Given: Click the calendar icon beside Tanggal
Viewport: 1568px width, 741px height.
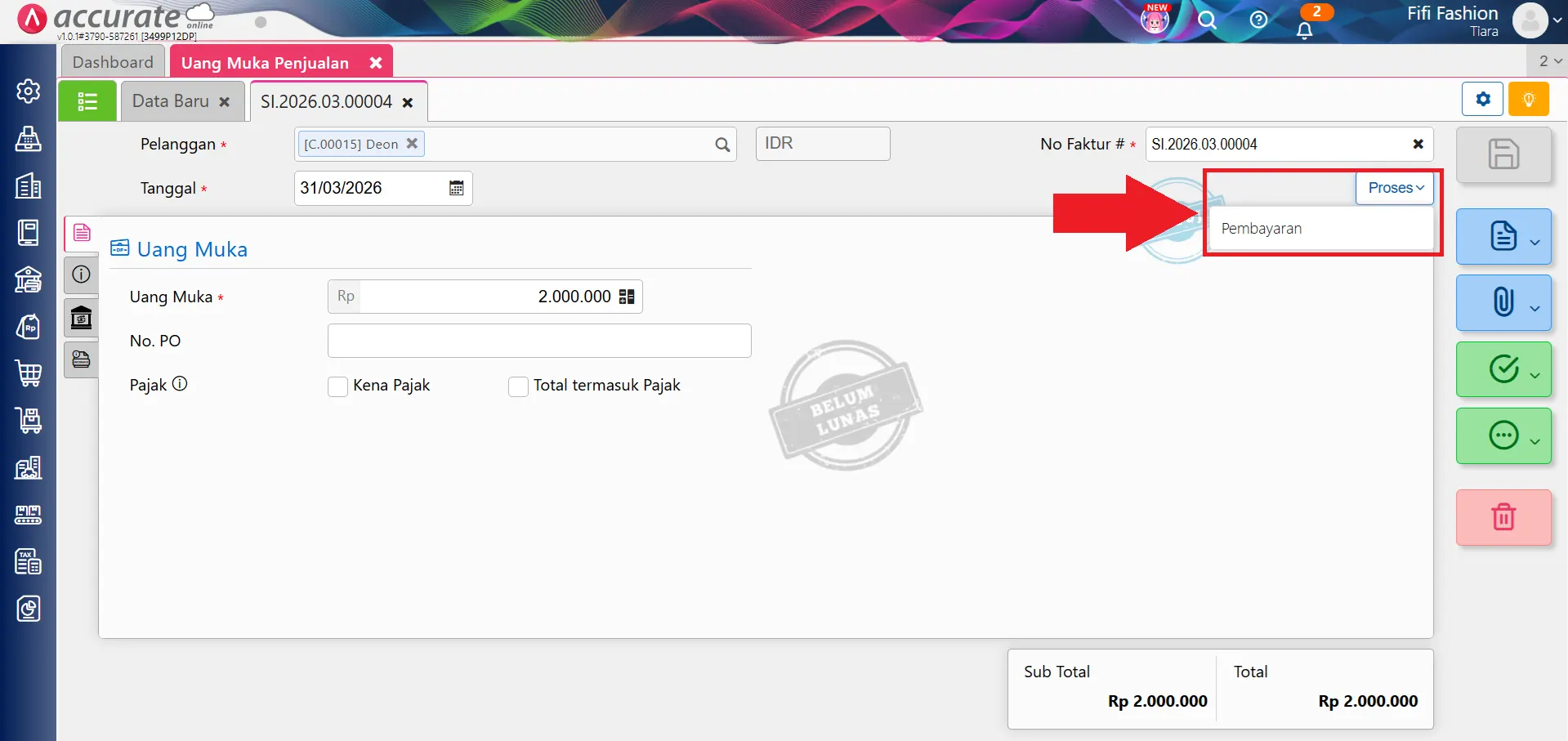Looking at the screenshot, I should click(x=456, y=188).
